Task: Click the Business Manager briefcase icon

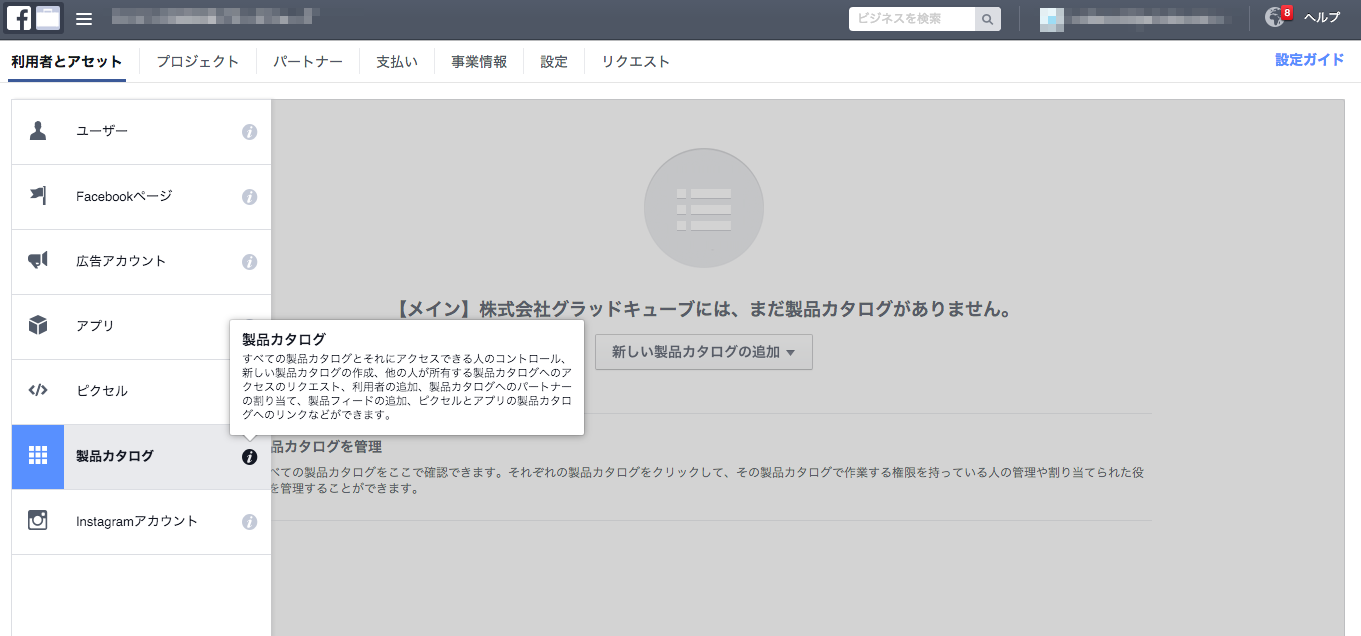Action: click(x=48, y=18)
